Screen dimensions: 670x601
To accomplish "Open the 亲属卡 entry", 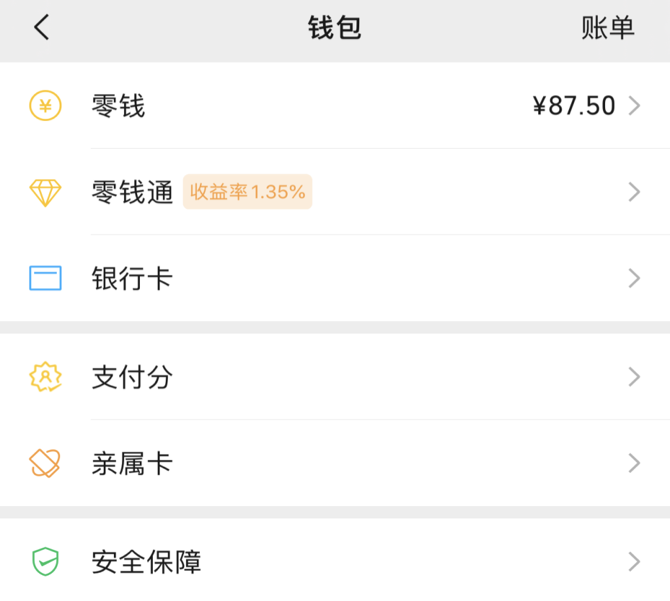I will [335, 463].
